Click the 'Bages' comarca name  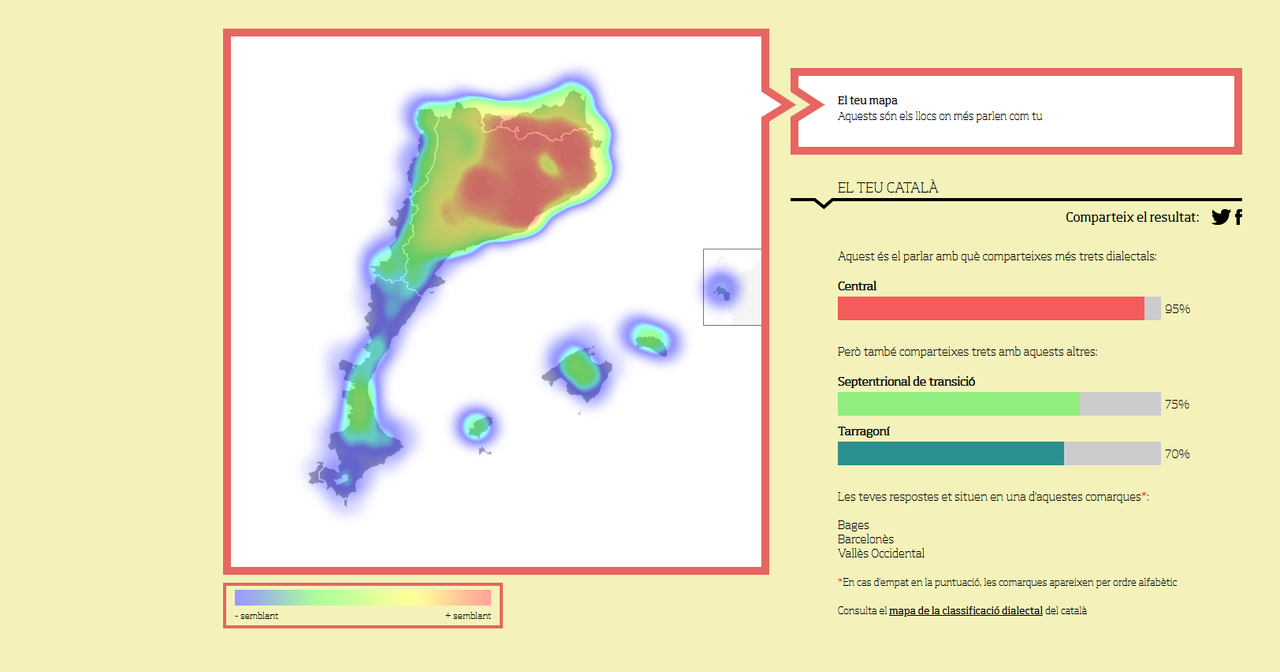pyautogui.click(x=853, y=525)
